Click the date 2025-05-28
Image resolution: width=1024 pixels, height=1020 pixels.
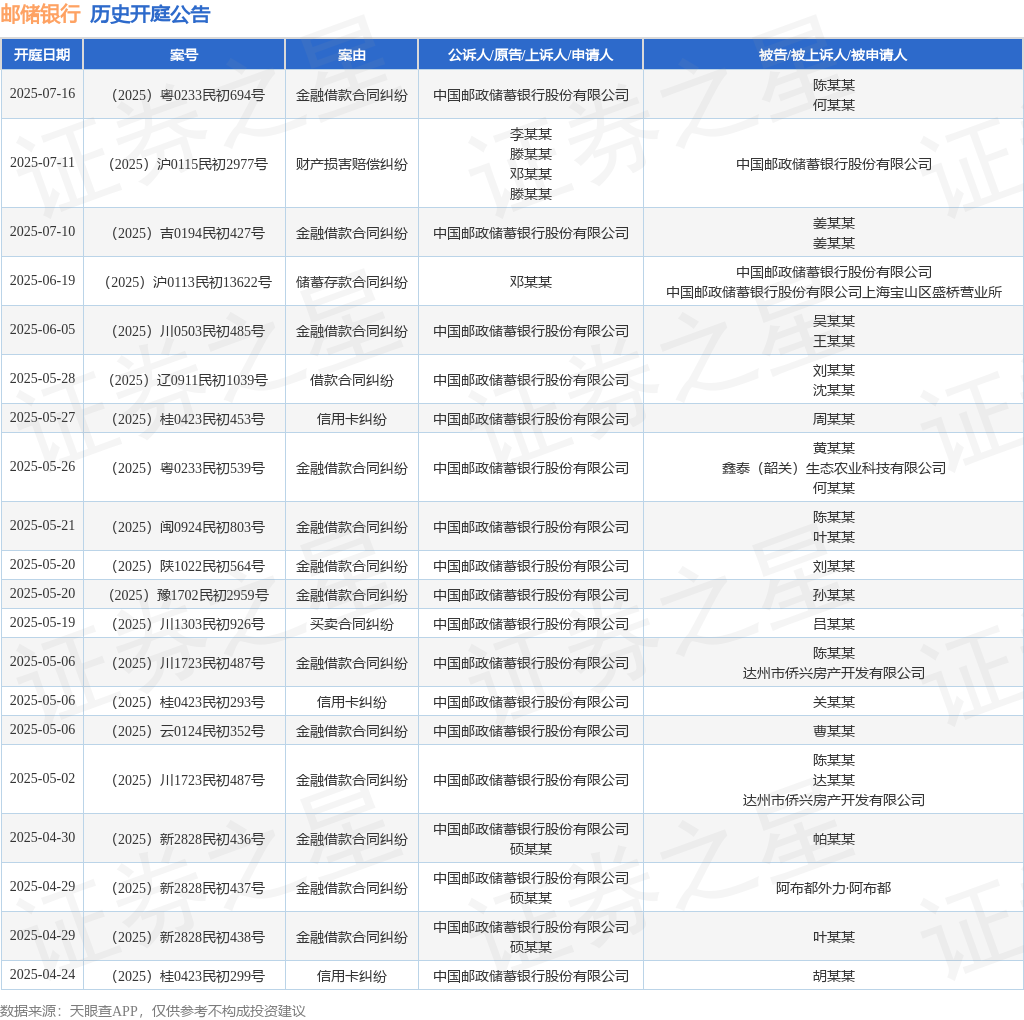42,378
